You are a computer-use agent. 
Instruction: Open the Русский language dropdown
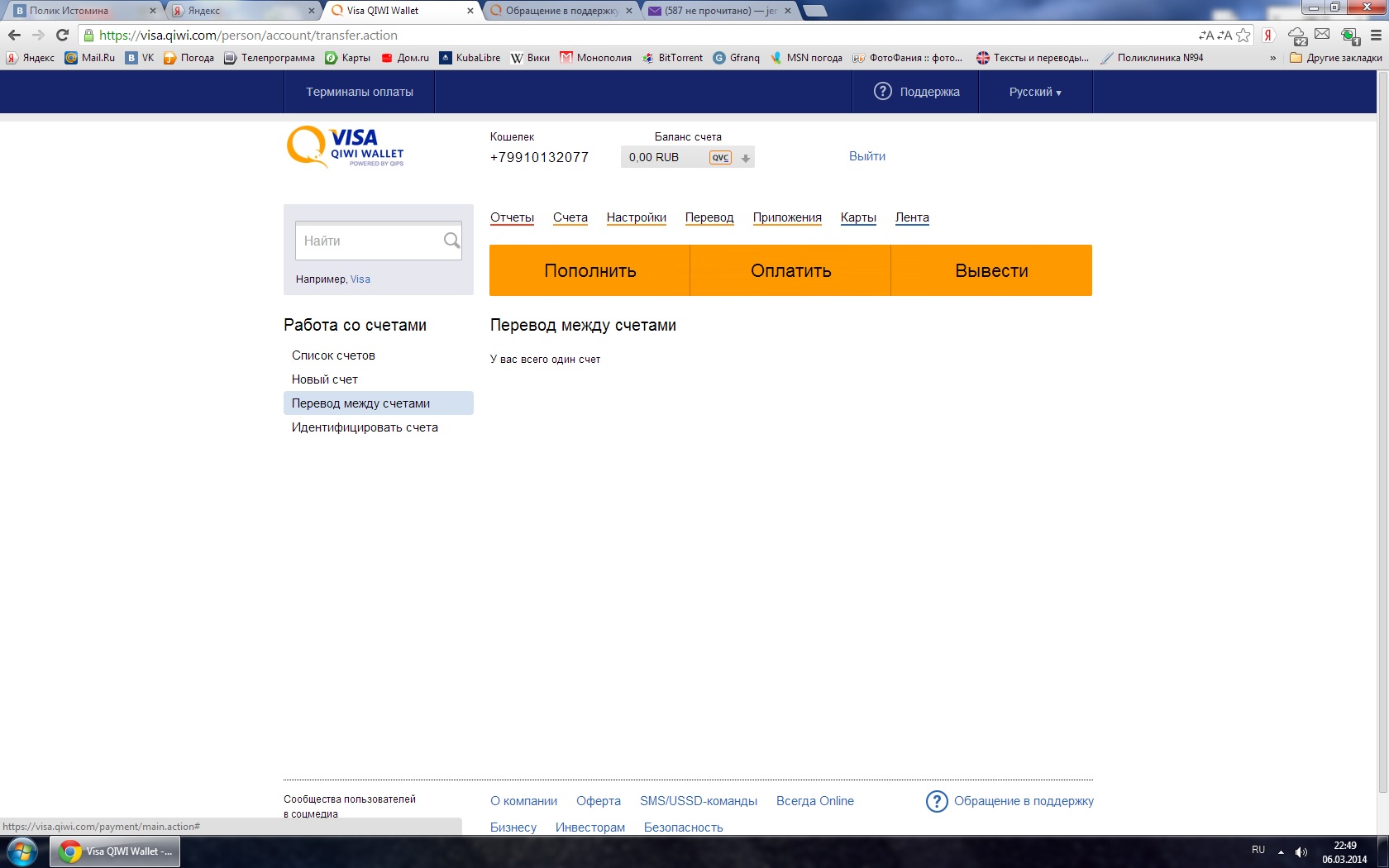point(1035,92)
